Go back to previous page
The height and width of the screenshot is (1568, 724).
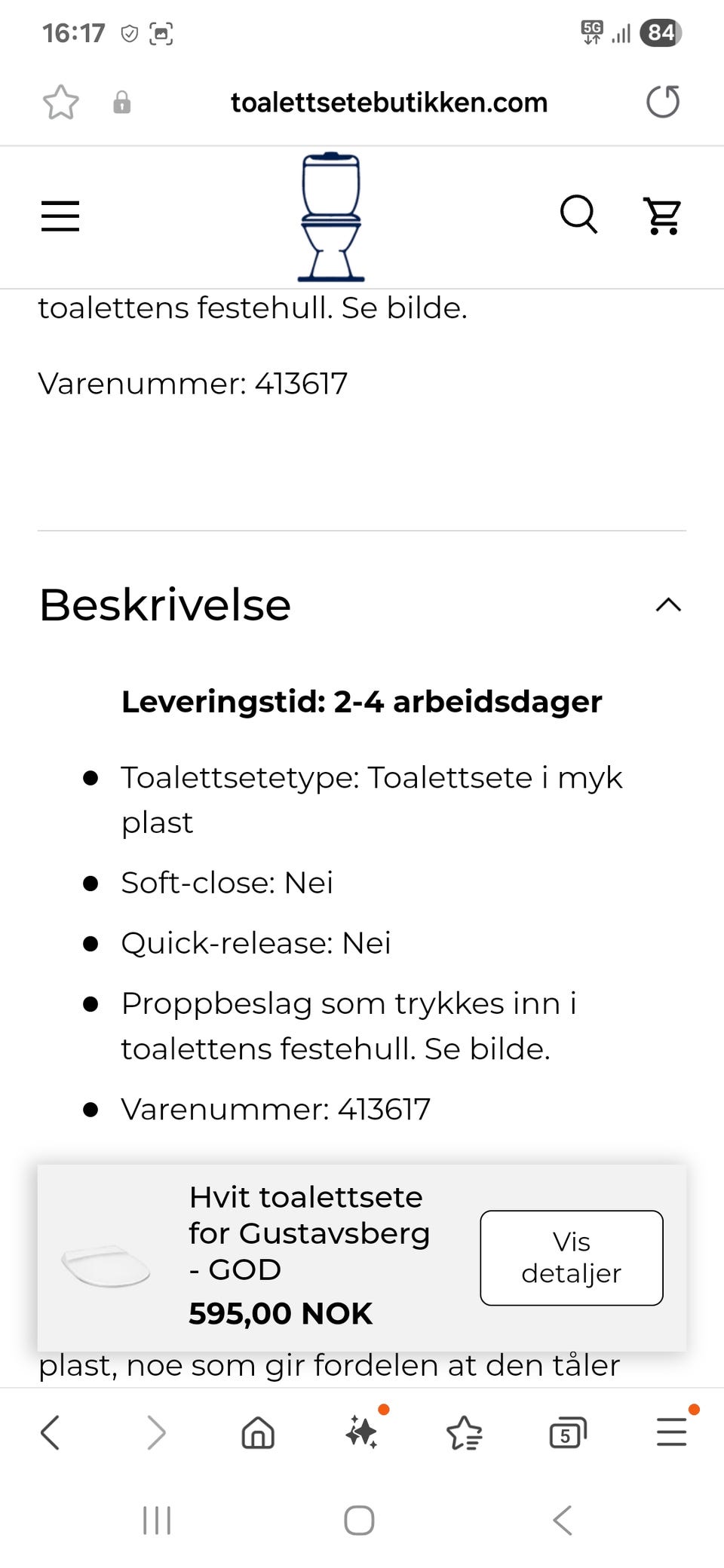51,1432
